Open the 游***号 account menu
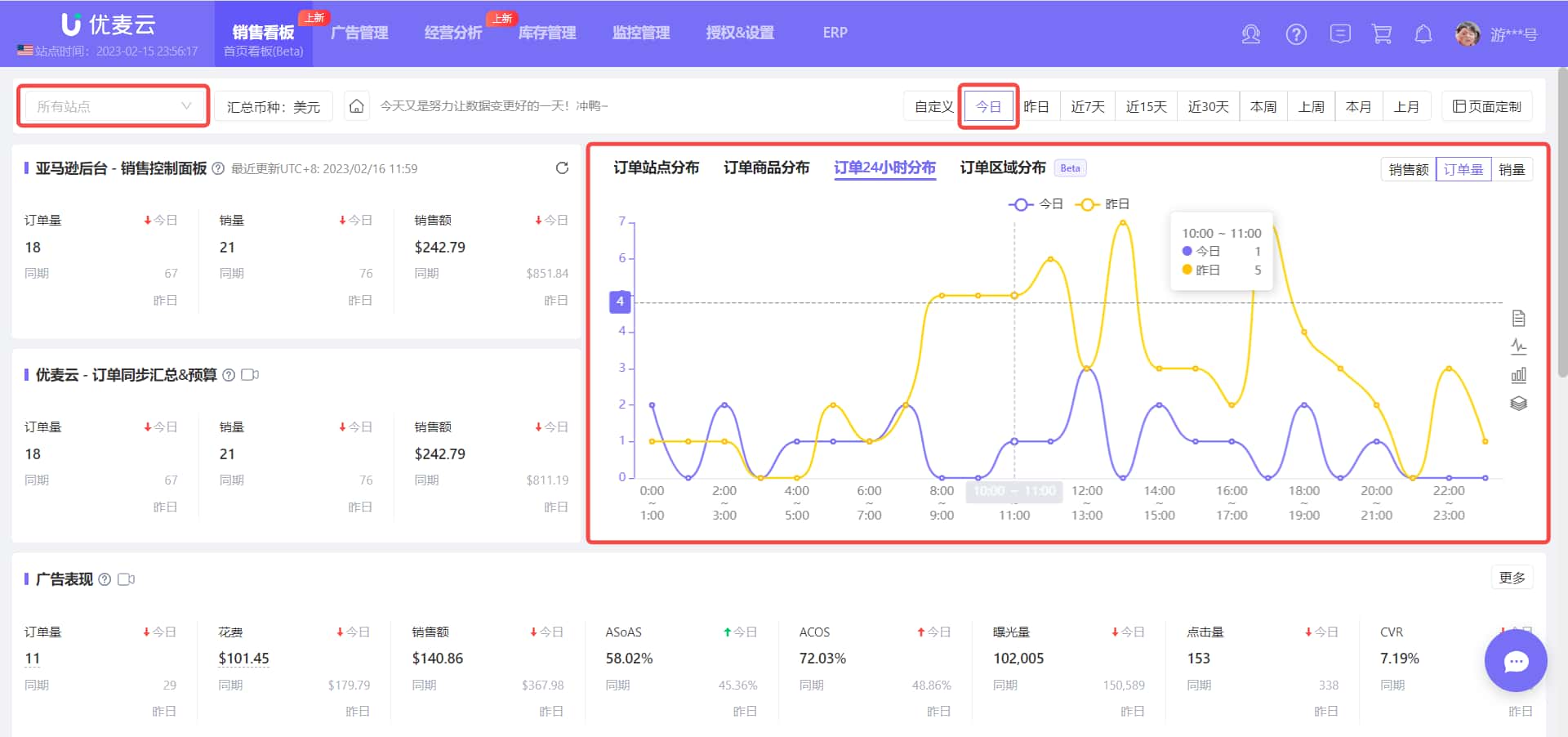 click(1513, 34)
